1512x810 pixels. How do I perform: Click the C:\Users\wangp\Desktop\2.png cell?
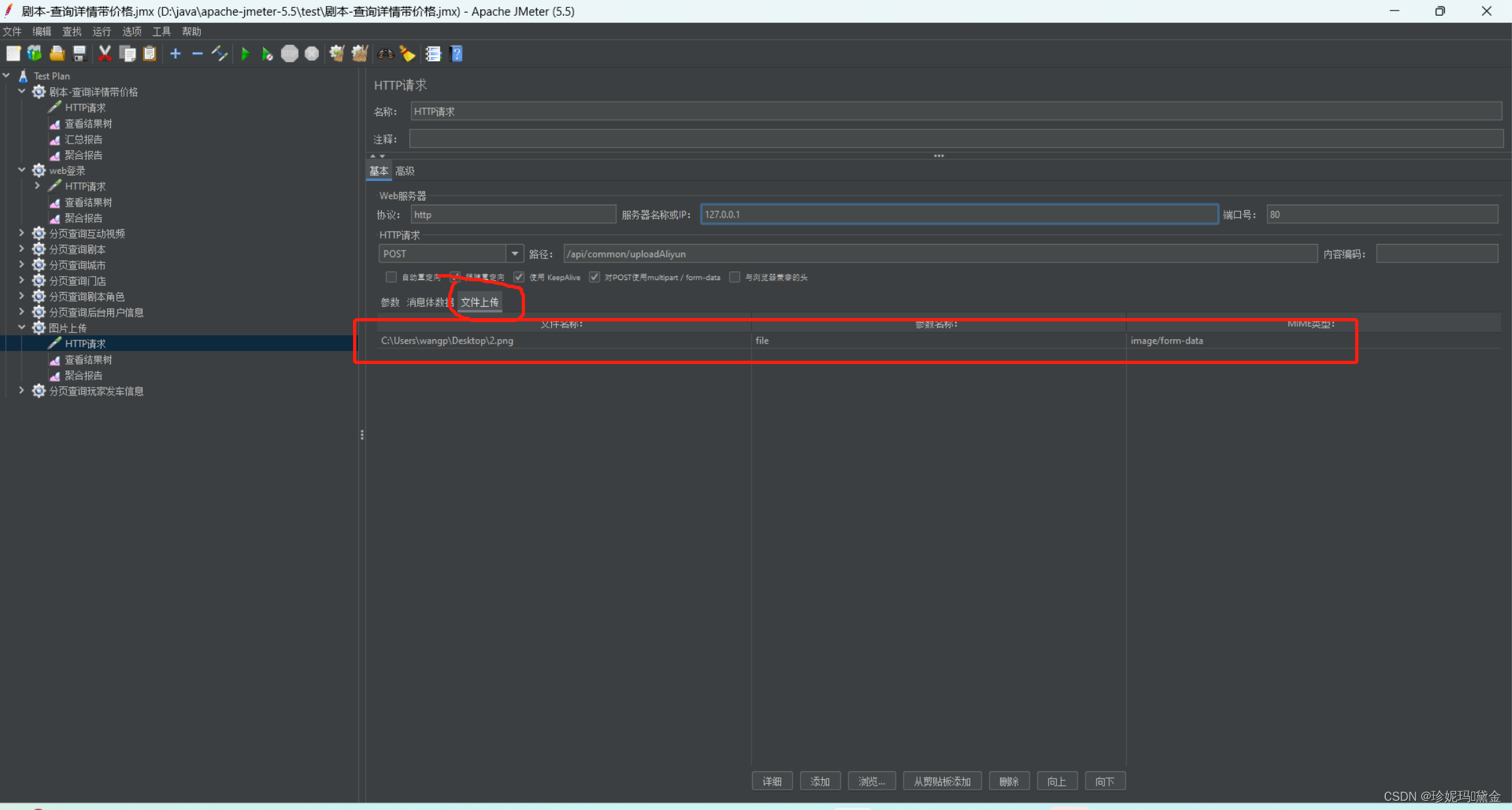[564, 340]
